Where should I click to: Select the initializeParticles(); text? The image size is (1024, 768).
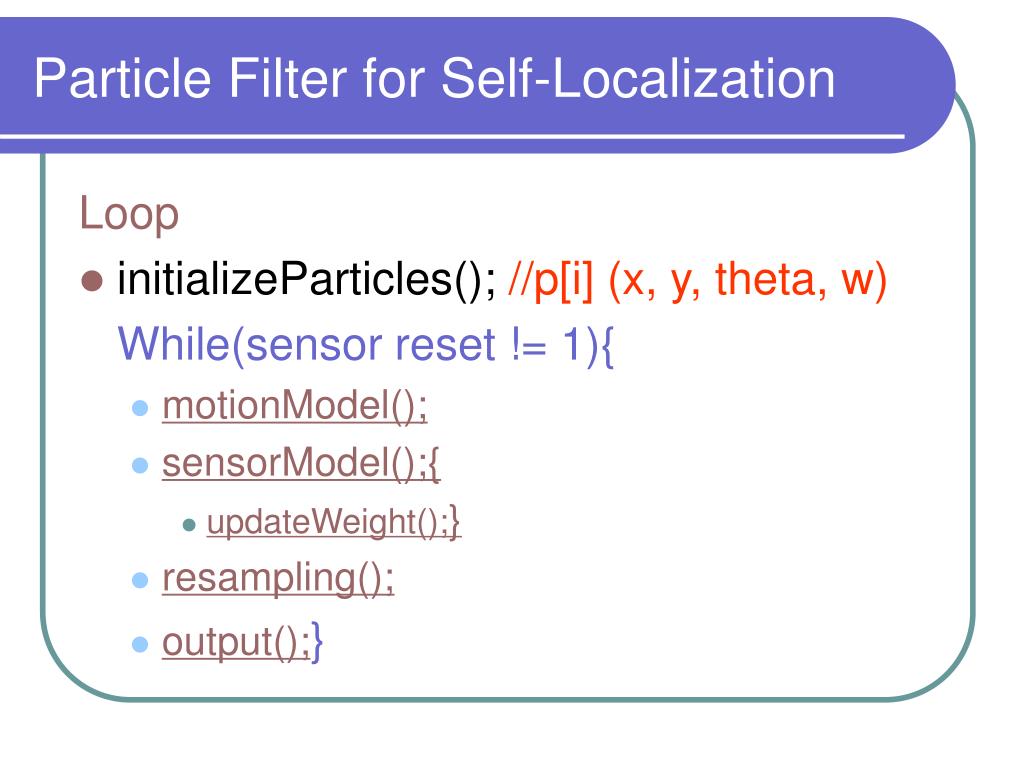307,281
